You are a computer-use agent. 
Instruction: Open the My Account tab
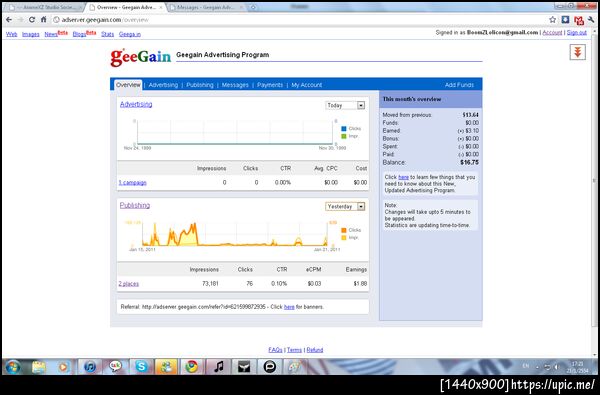coord(307,85)
